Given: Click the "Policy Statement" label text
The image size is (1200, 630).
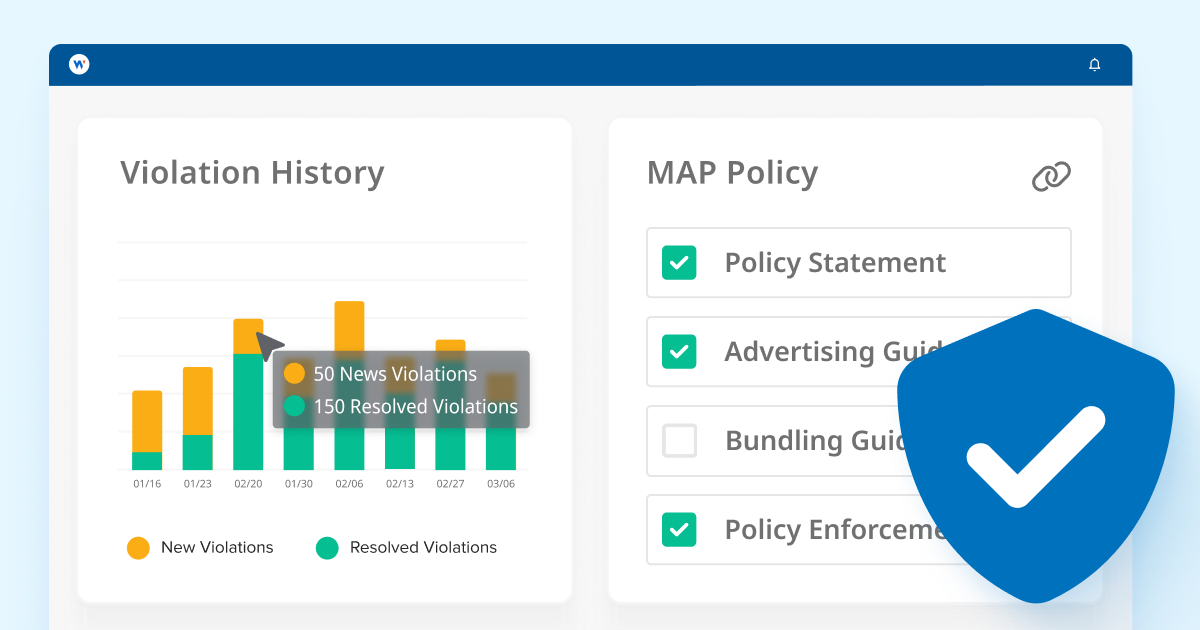Looking at the screenshot, I should 835,263.
